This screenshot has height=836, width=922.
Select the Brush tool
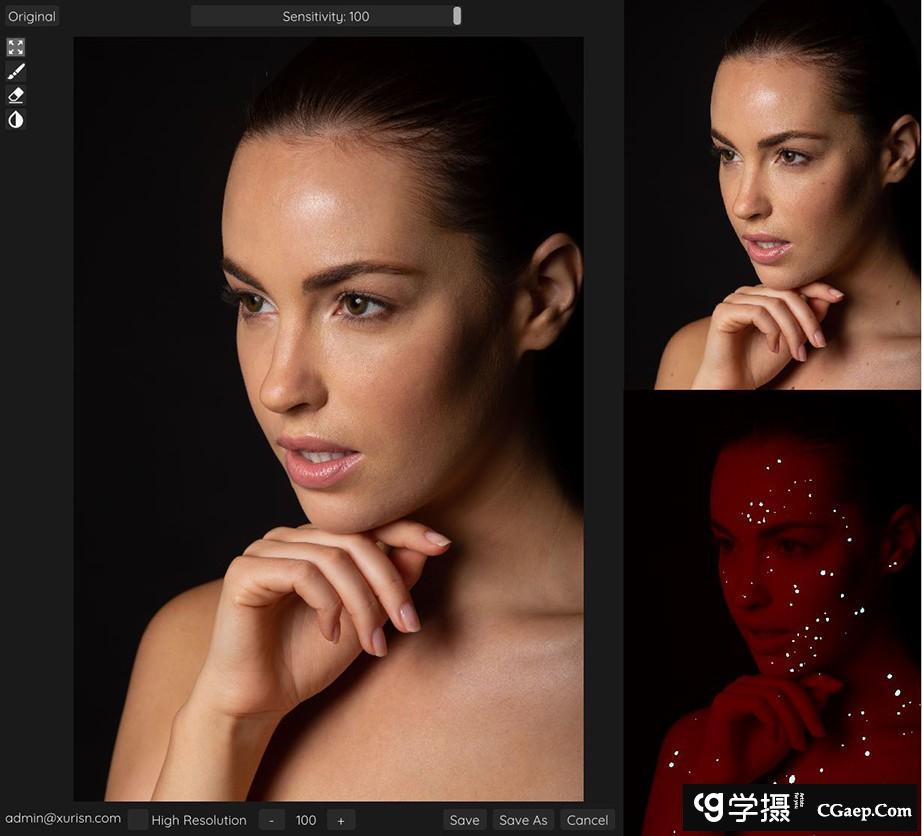(x=16, y=71)
